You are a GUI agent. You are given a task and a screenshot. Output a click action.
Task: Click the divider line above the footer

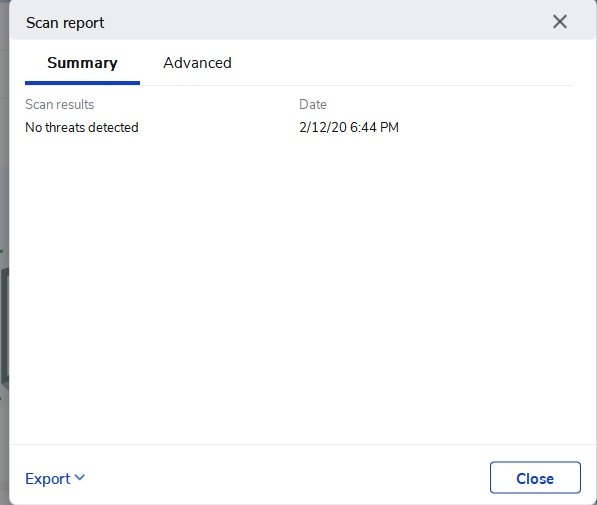[303, 444]
